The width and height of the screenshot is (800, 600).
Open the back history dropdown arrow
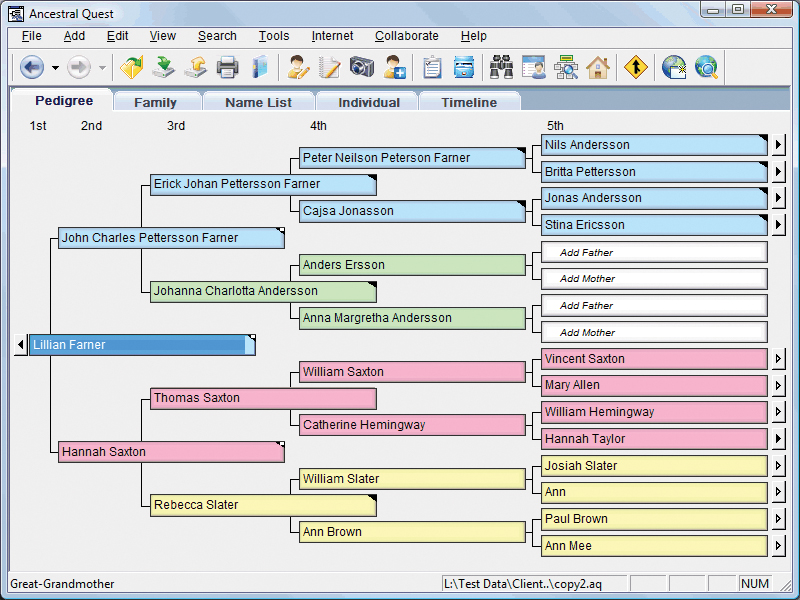55,68
